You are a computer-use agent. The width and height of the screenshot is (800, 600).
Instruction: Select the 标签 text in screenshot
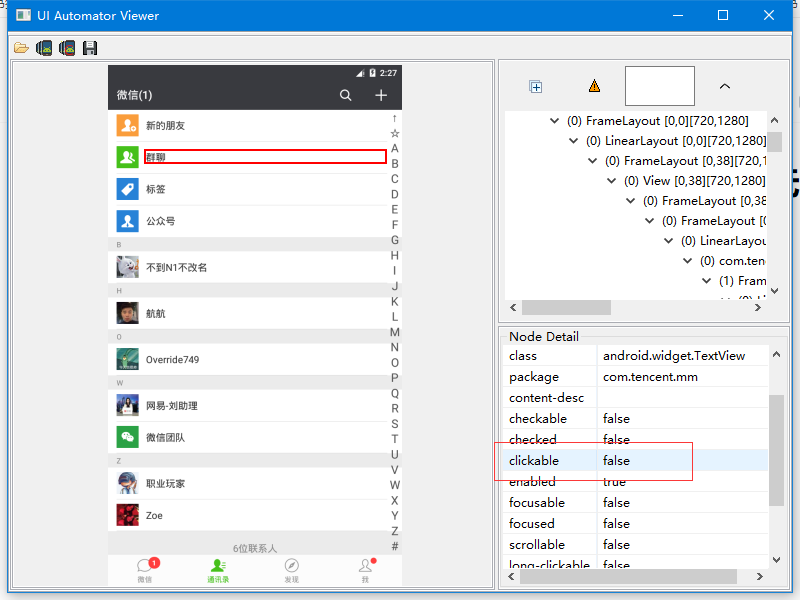click(156, 189)
